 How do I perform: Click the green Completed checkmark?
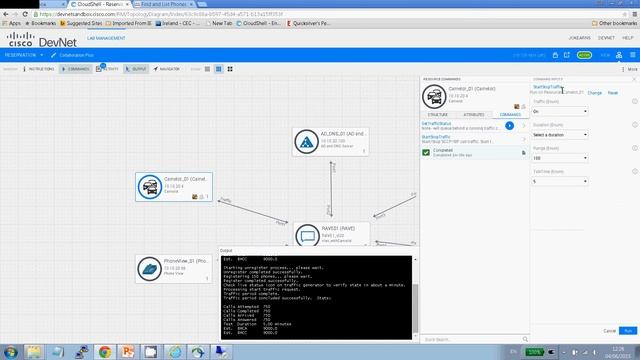pyautogui.click(x=426, y=152)
